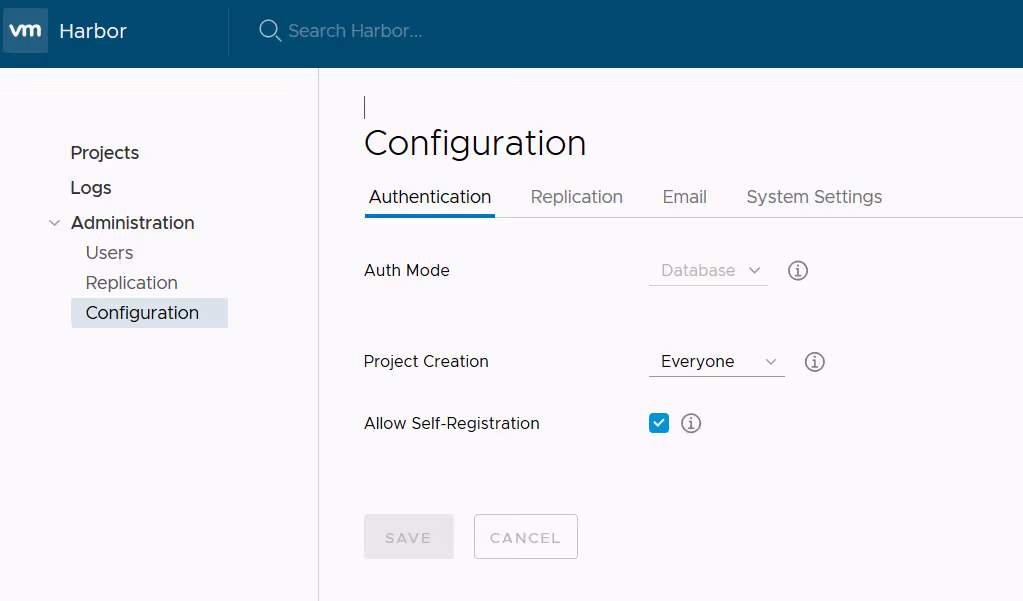This screenshot has width=1023, height=601.
Task: Click the Project Creation info icon
Action: (814, 362)
